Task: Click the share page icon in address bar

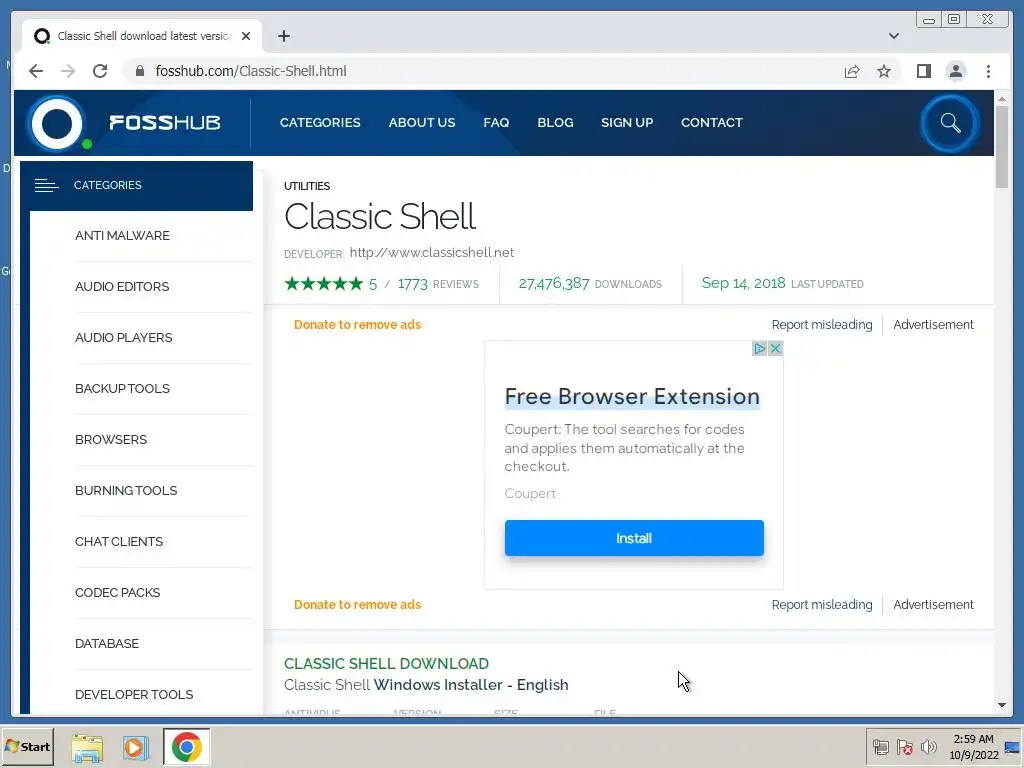Action: tap(852, 71)
